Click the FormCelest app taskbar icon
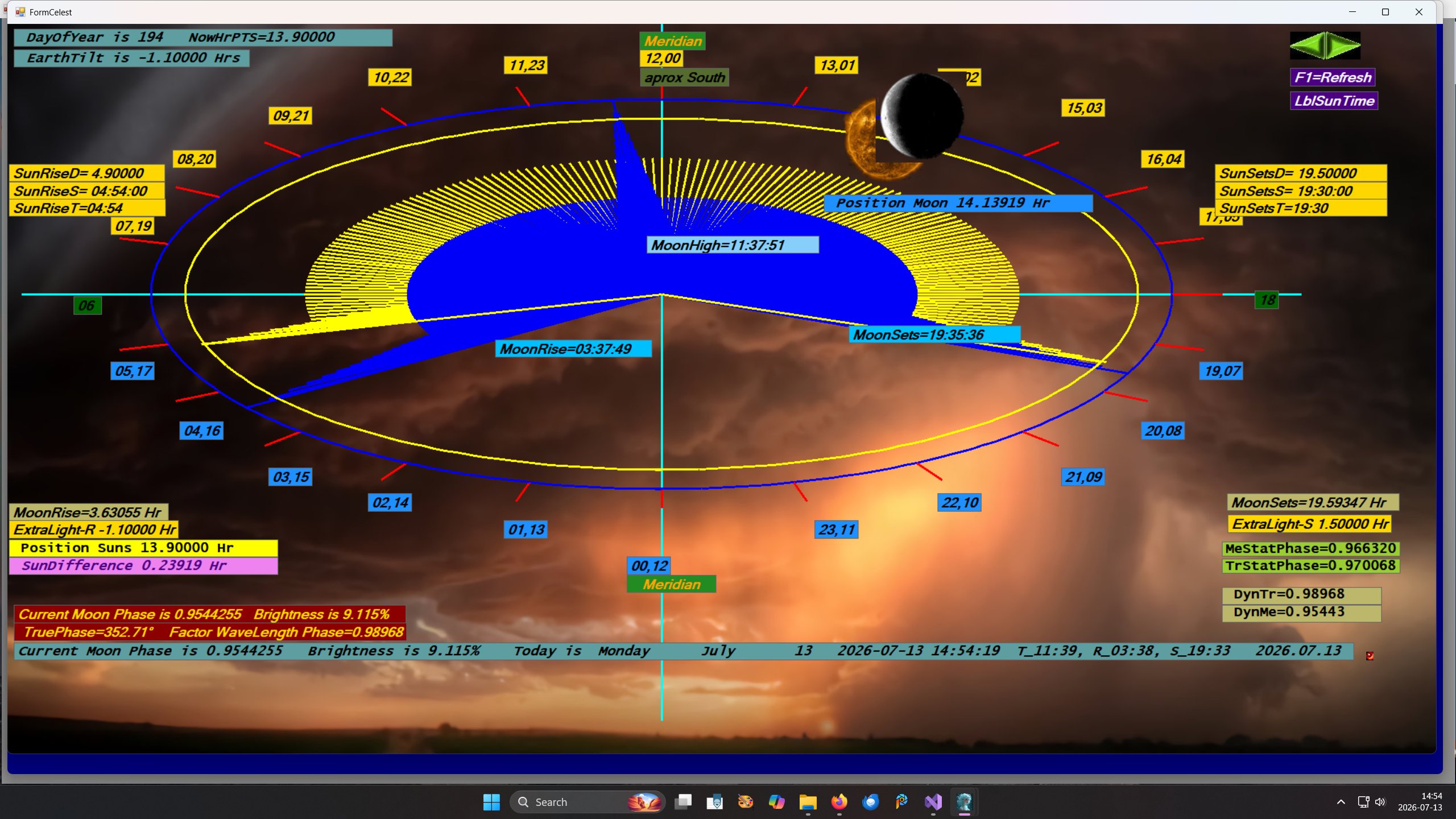Viewport: 1456px width, 819px height. coord(964,802)
